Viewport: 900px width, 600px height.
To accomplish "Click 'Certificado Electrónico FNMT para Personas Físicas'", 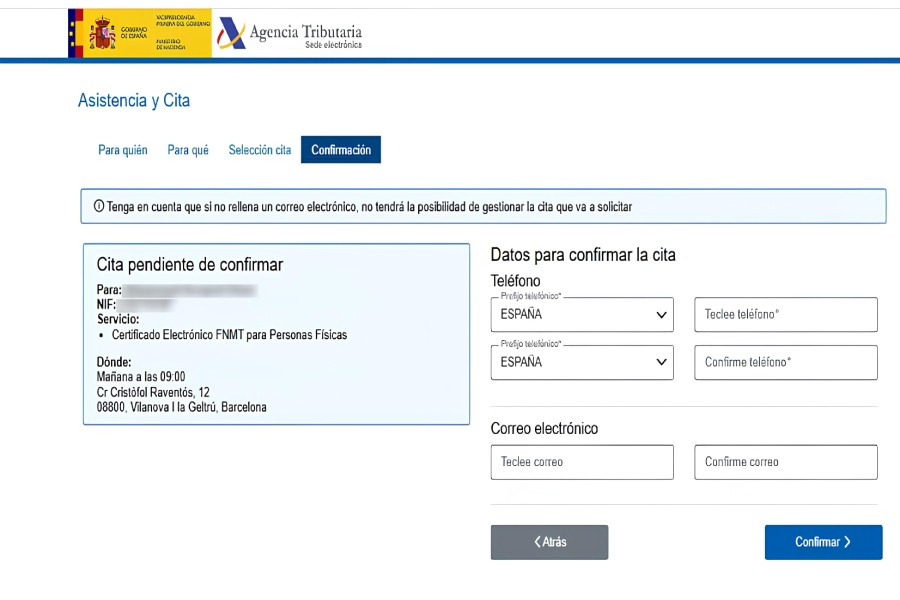I will 230,335.
